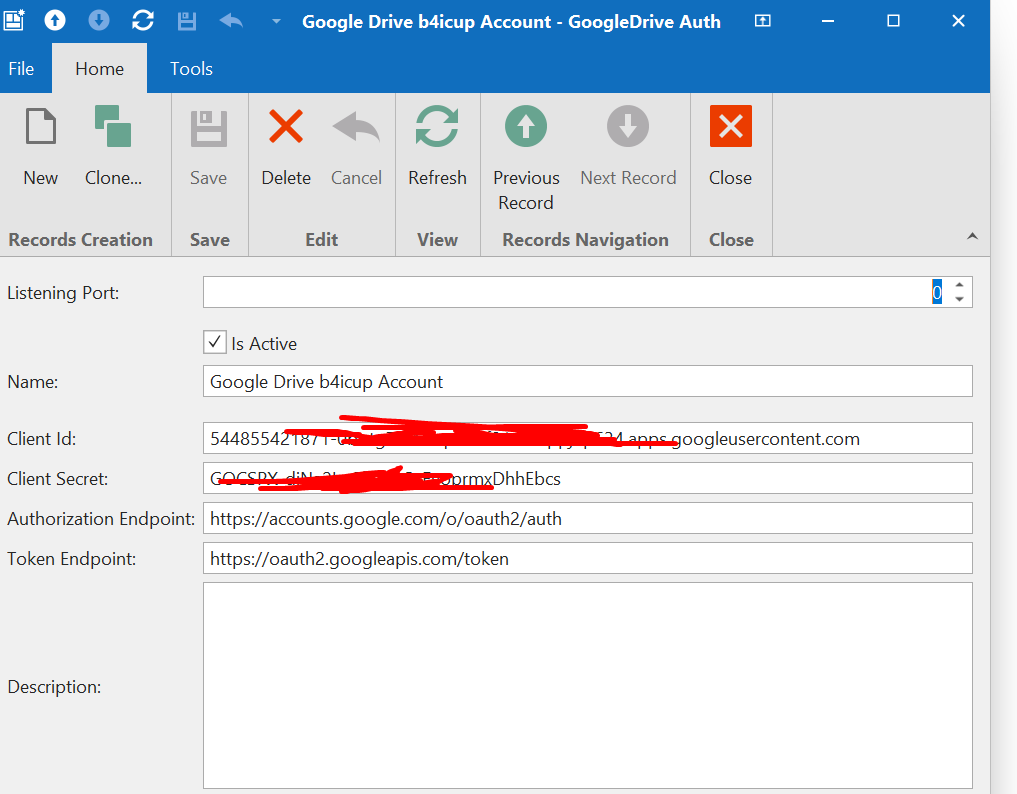Open the quick access toolbar customize dropdown

click(276, 21)
